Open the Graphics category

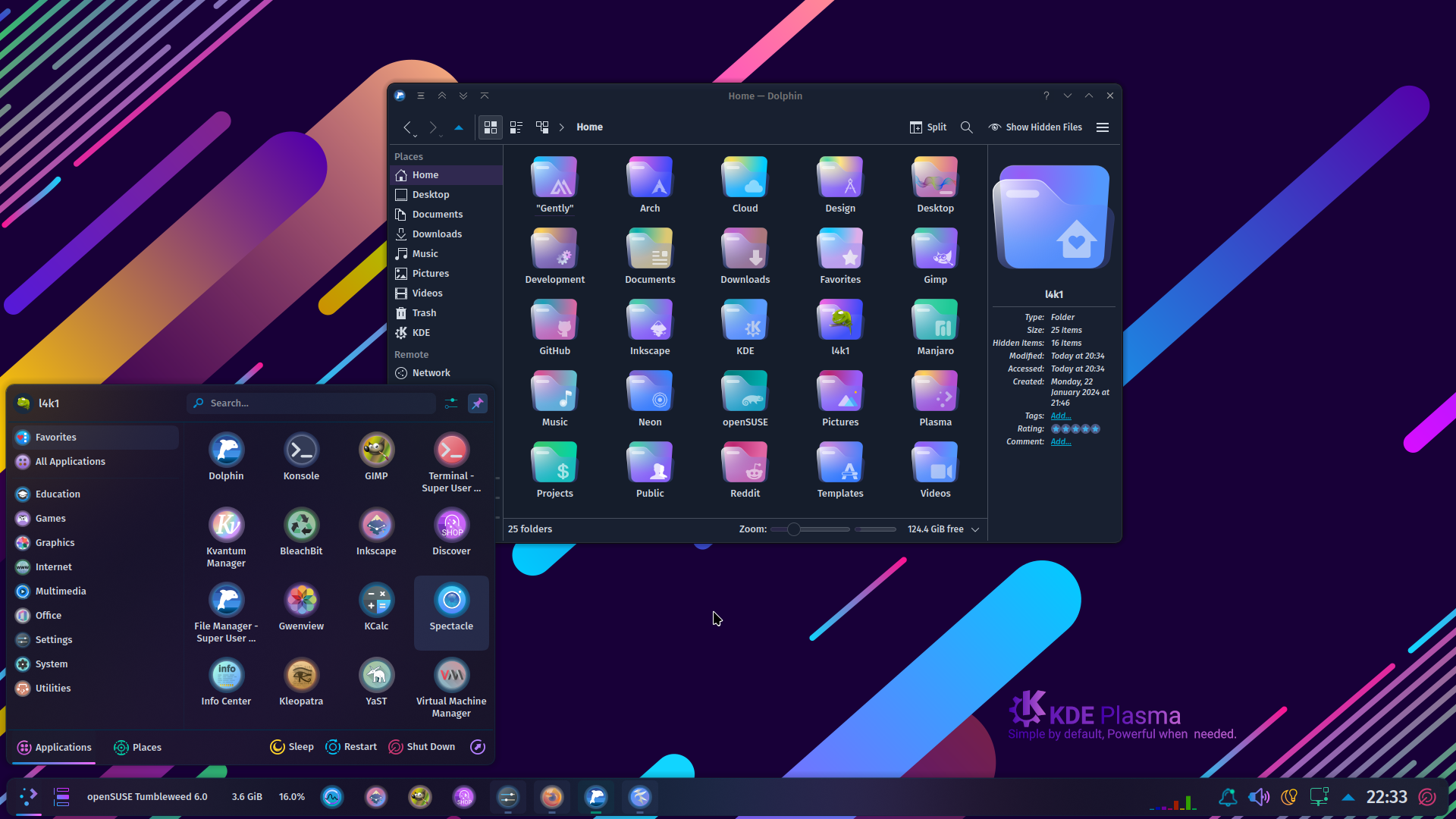(96, 543)
